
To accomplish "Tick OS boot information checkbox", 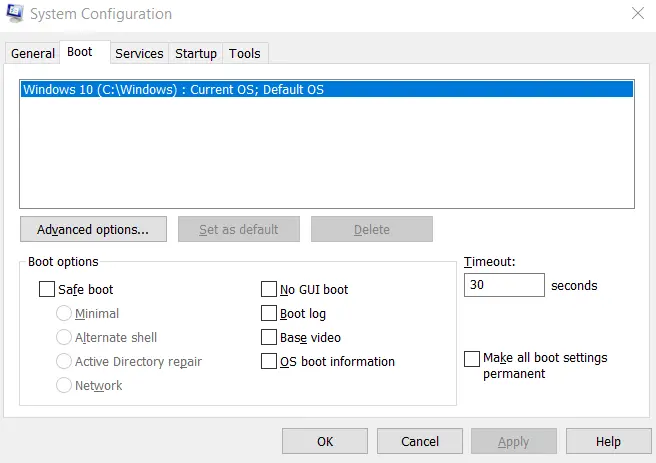I will 269,362.
